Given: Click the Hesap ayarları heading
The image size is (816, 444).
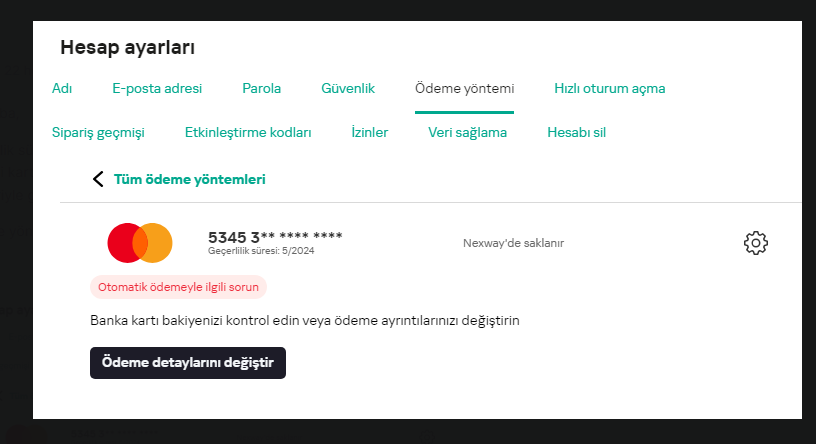Looking at the screenshot, I should tap(127, 47).
